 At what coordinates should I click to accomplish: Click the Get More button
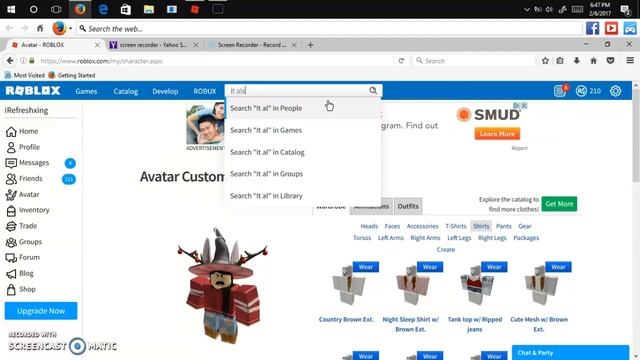(x=559, y=204)
